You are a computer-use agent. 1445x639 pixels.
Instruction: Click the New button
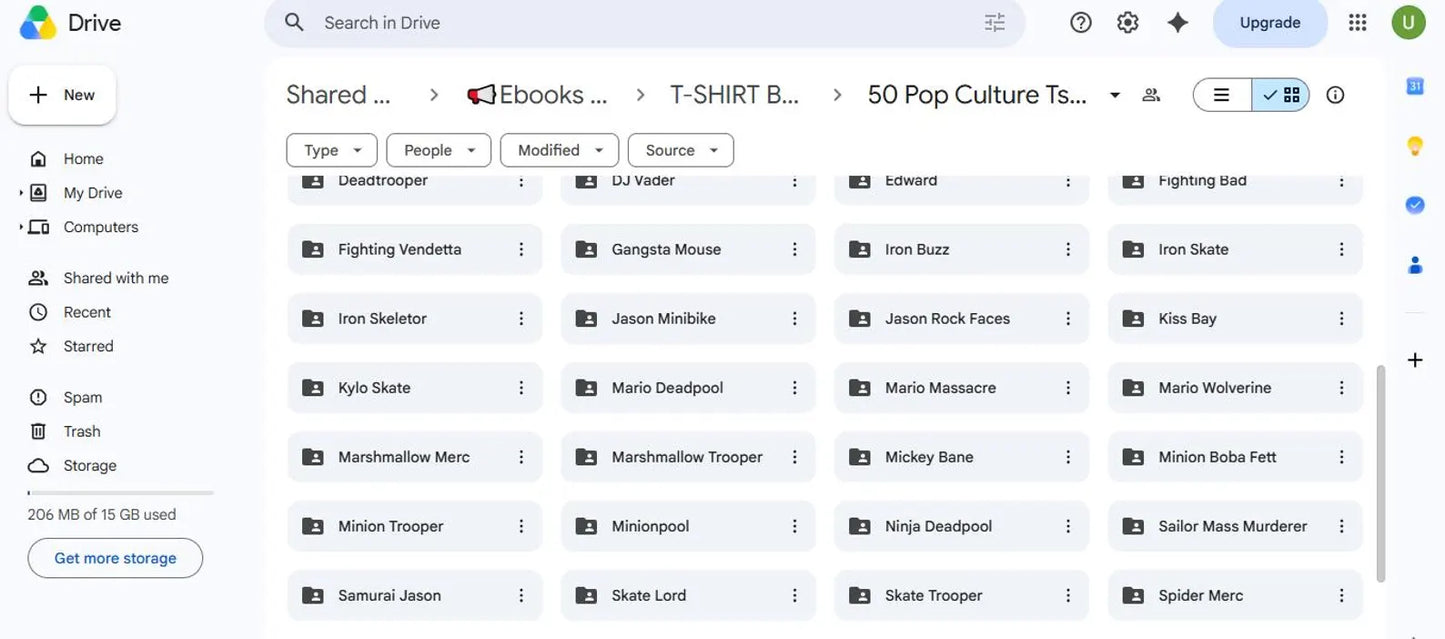click(x=62, y=95)
